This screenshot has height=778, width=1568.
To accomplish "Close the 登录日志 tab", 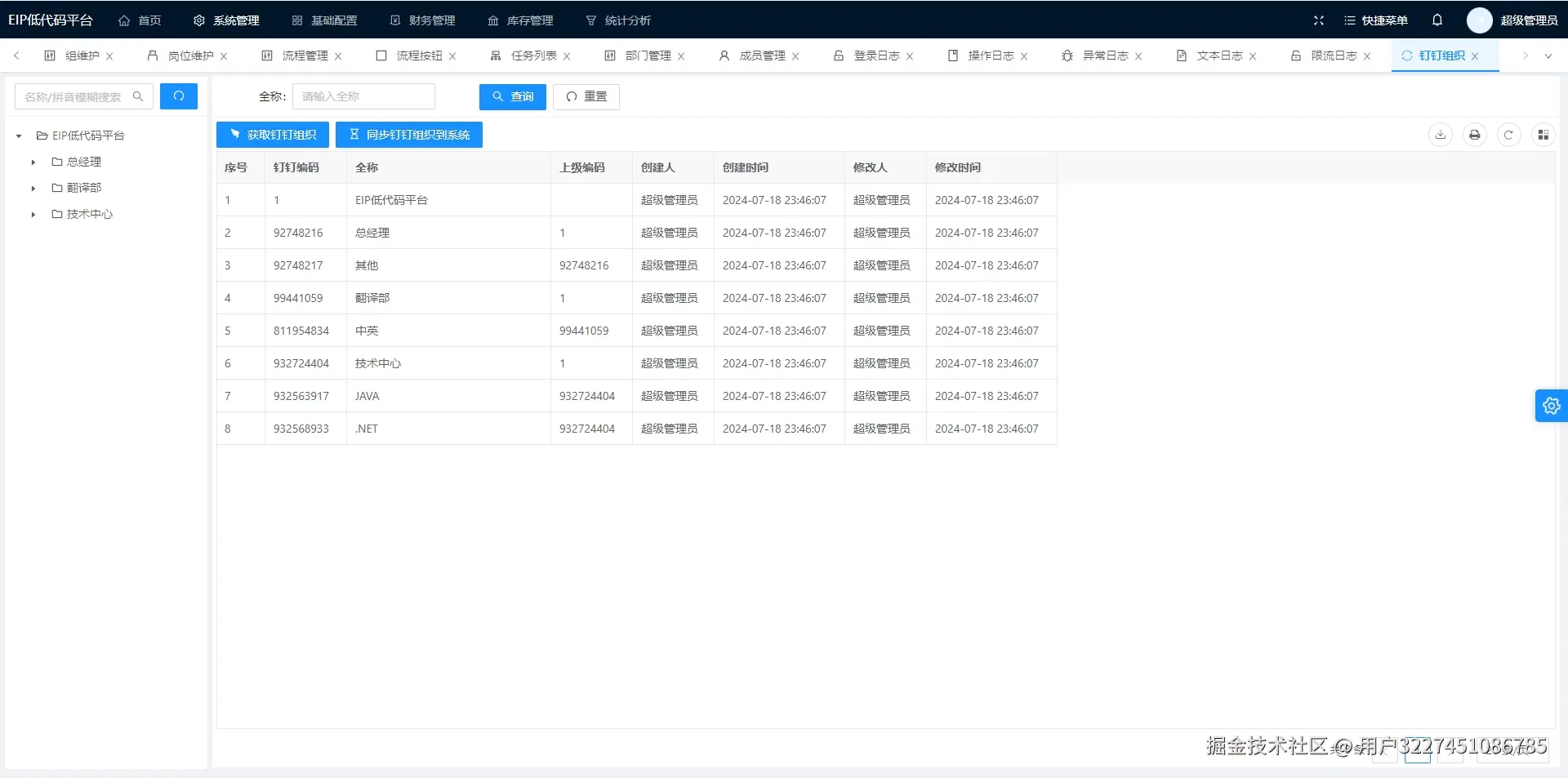I will pos(910,56).
